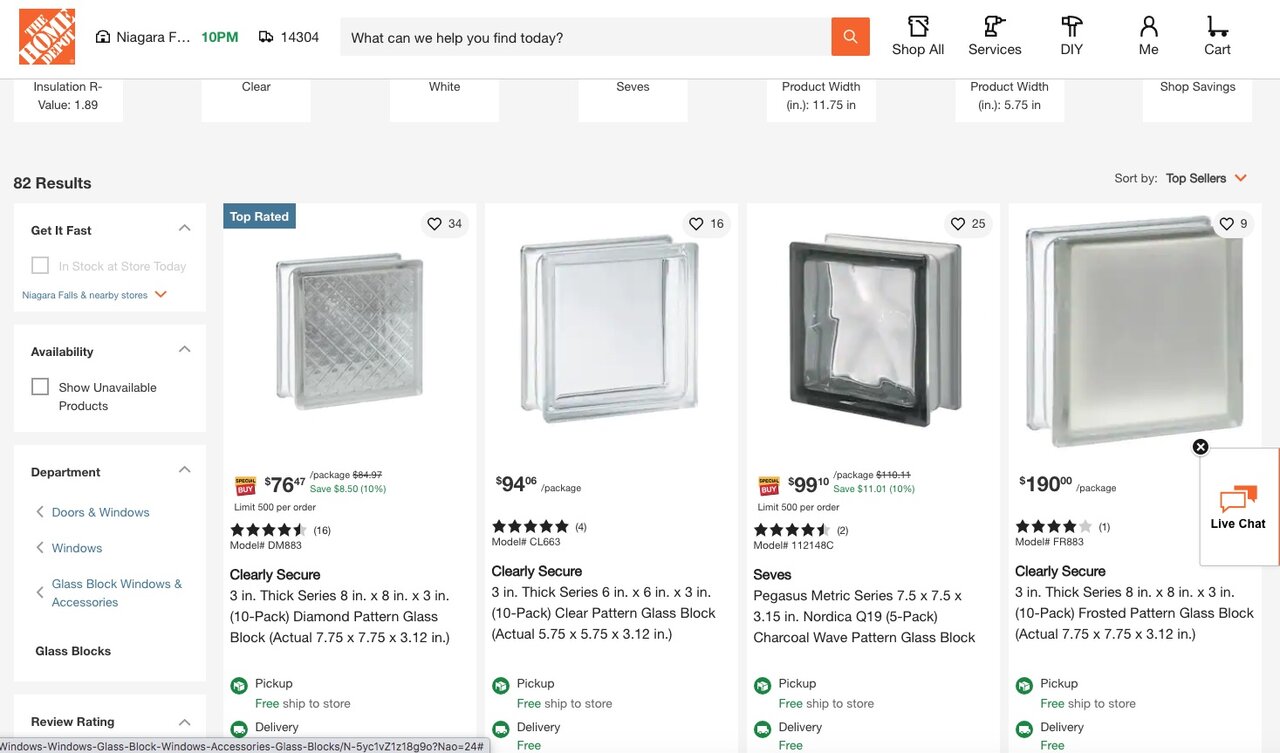Favorite the Frosted Pattern Glass Block
The image size is (1280, 753).
click(x=1227, y=224)
